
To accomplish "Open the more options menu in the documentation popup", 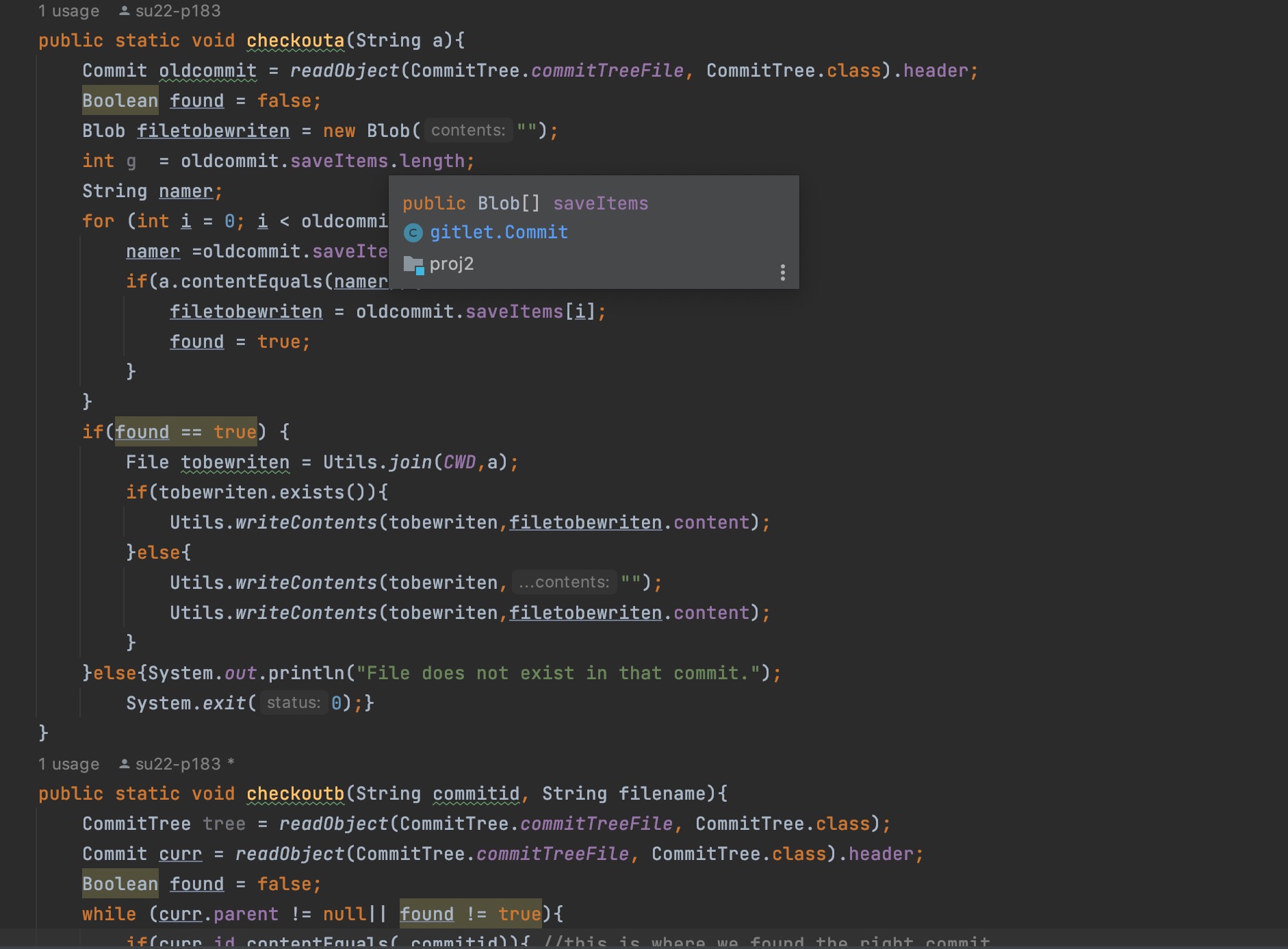I will click(782, 273).
